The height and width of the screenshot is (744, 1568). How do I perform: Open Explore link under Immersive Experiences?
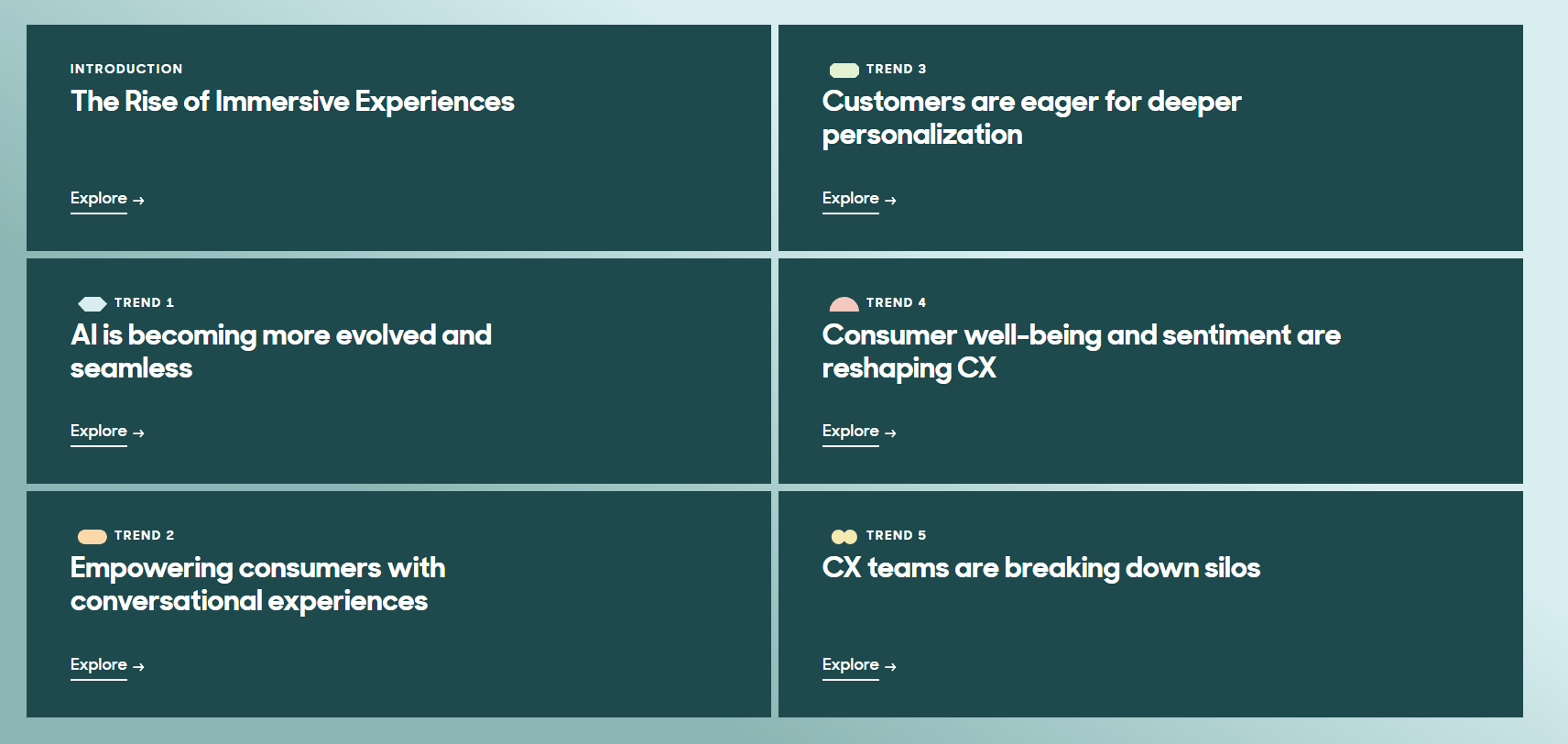coord(99,198)
